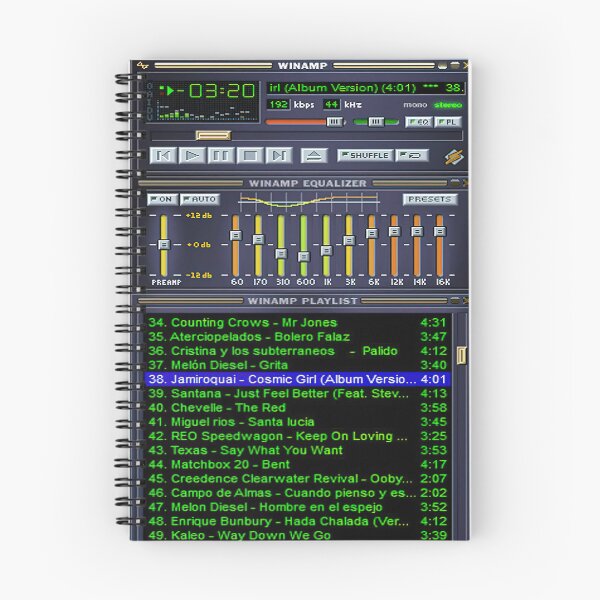The height and width of the screenshot is (600, 600).
Task: Click the equalizer curve graph display
Action: click(x=309, y=202)
